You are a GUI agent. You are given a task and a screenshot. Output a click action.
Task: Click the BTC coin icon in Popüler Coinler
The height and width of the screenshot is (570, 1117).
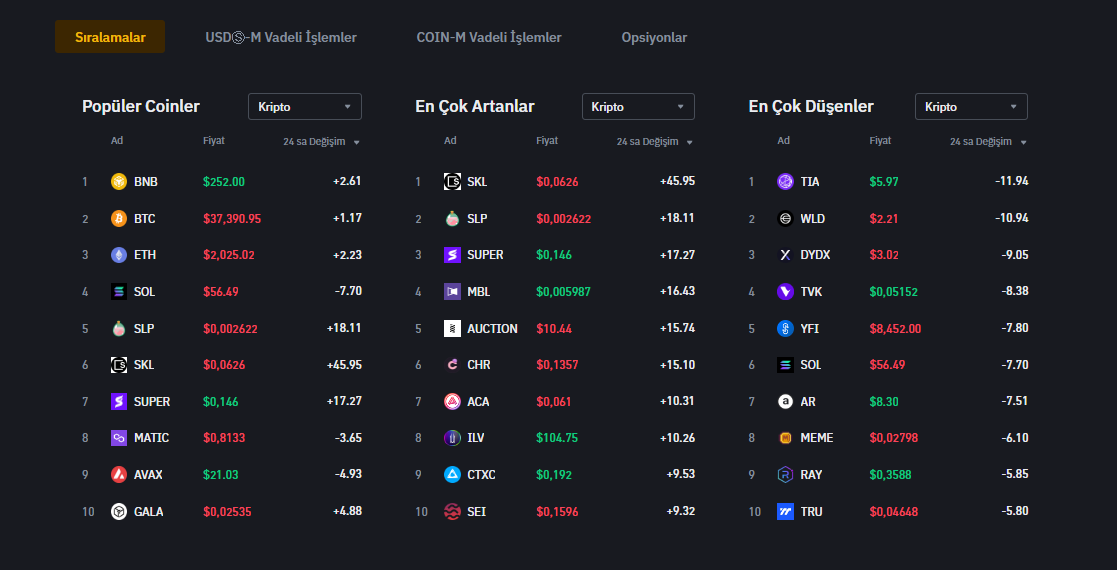coord(119,218)
